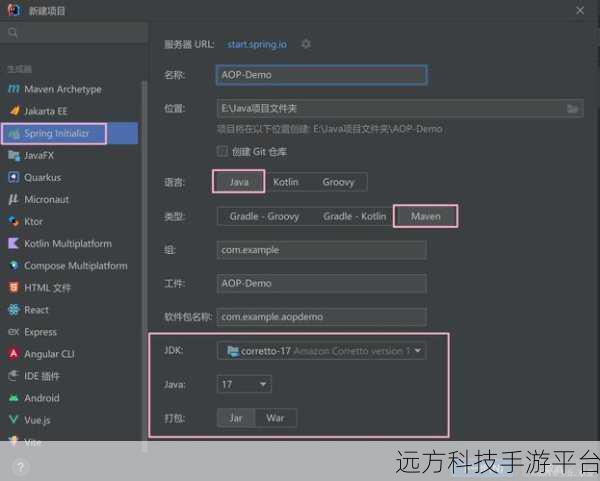Image resolution: width=600 pixels, height=481 pixels.
Task: Open the start.spring.io link
Action: point(257,44)
